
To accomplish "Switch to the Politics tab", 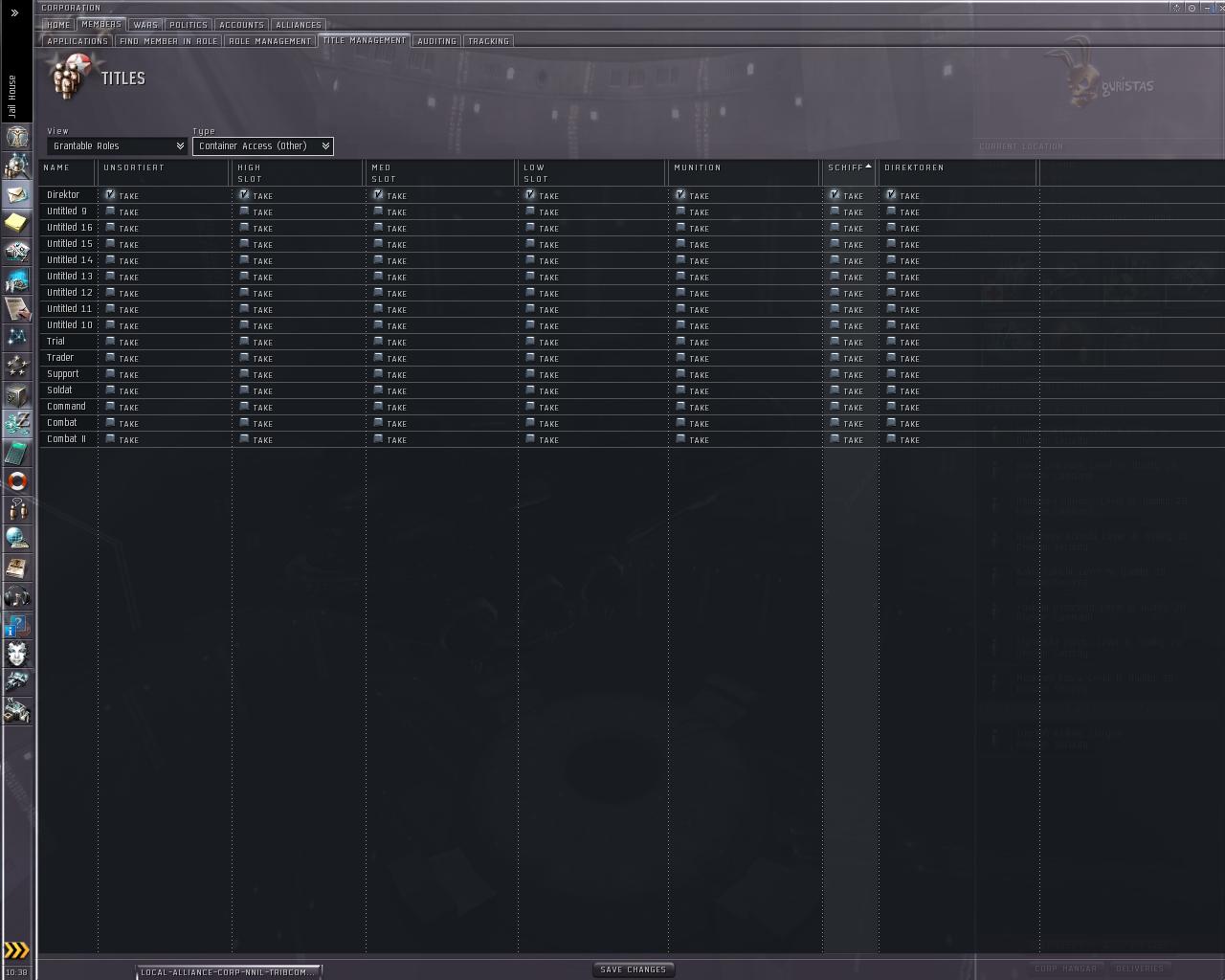I will tap(188, 25).
